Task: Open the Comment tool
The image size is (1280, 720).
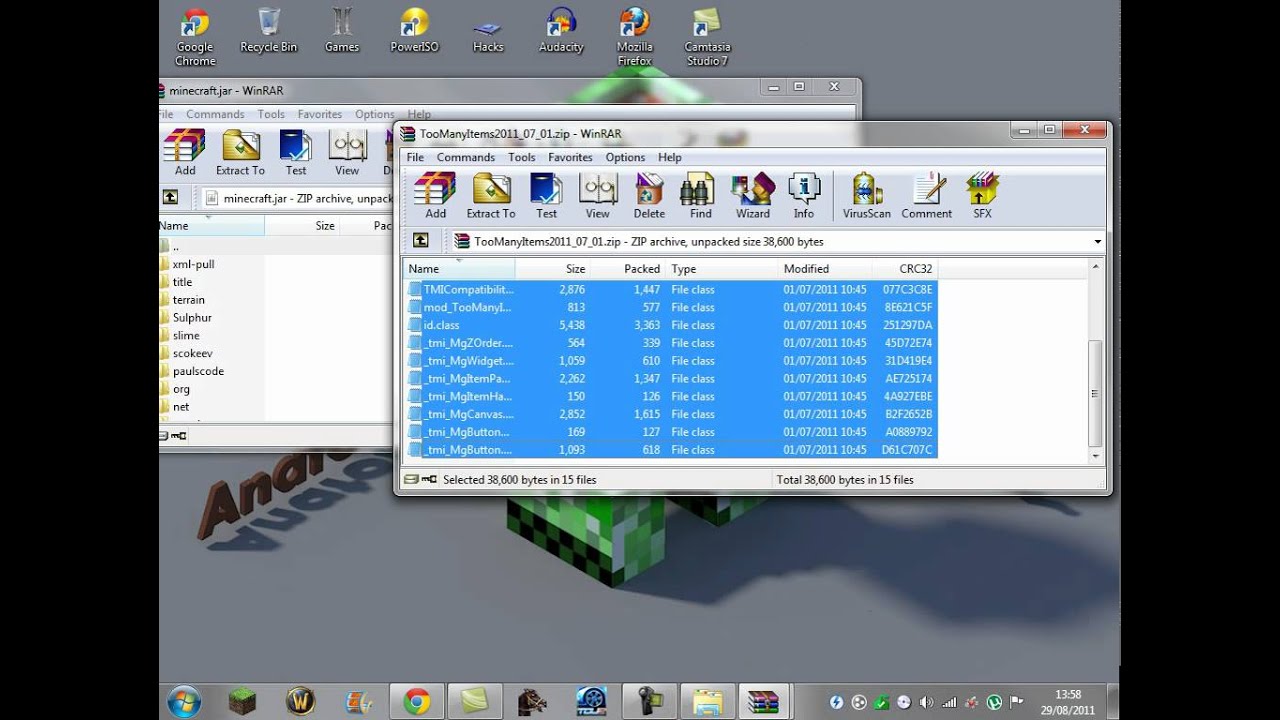Action: 927,195
